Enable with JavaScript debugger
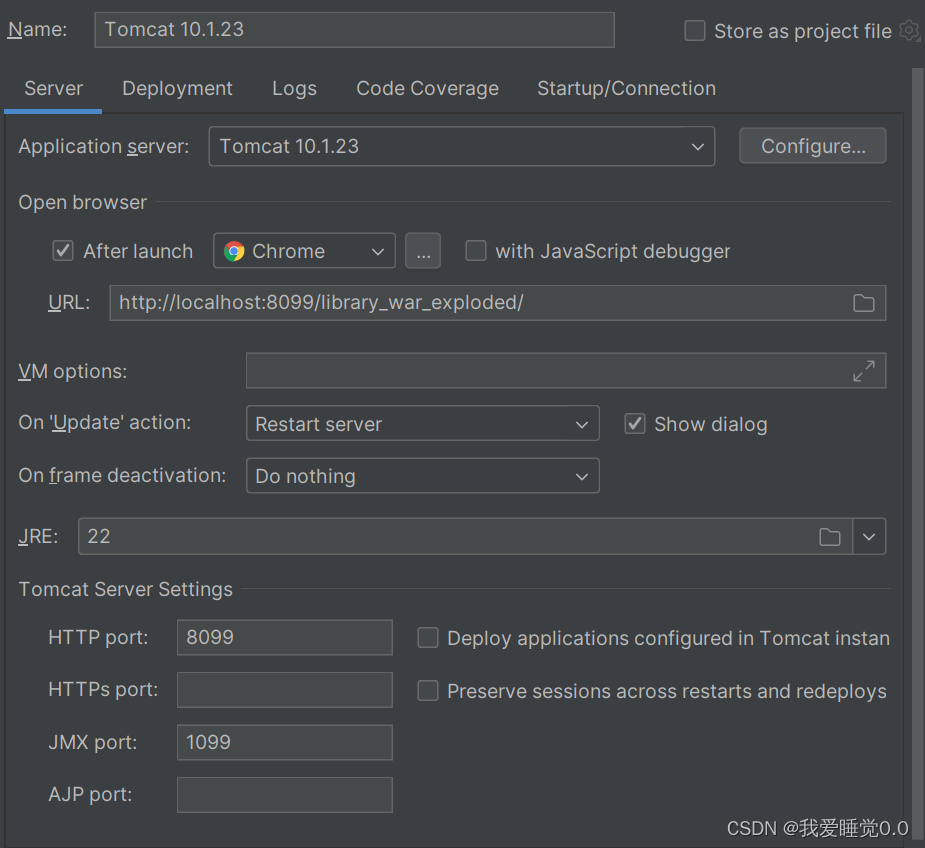 point(476,251)
